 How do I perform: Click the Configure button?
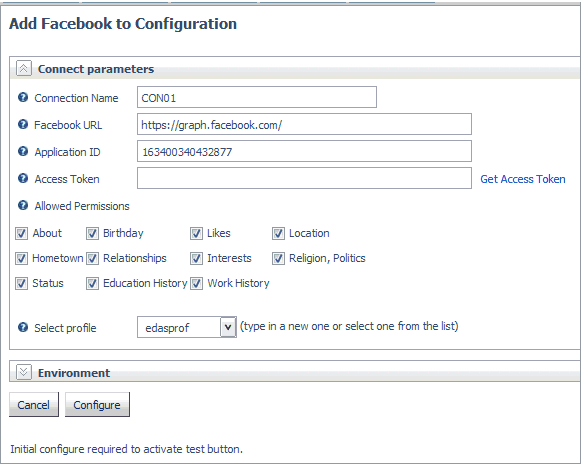97,404
